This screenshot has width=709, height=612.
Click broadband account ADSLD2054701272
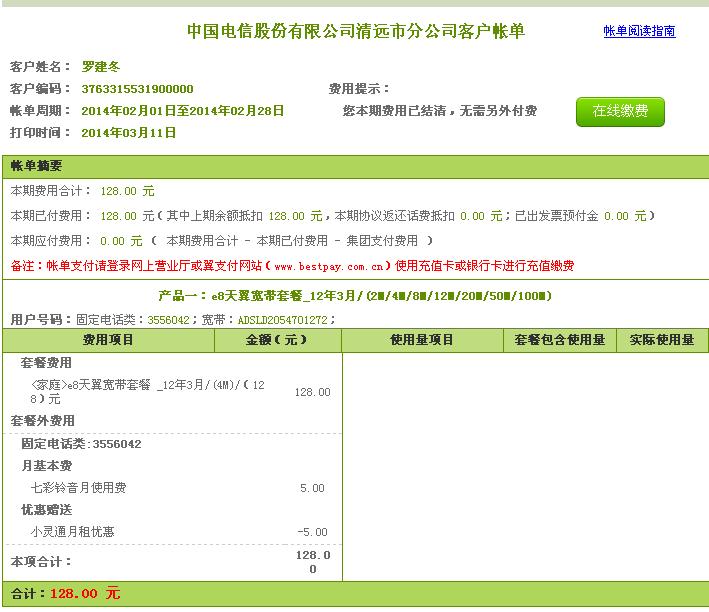[282, 320]
